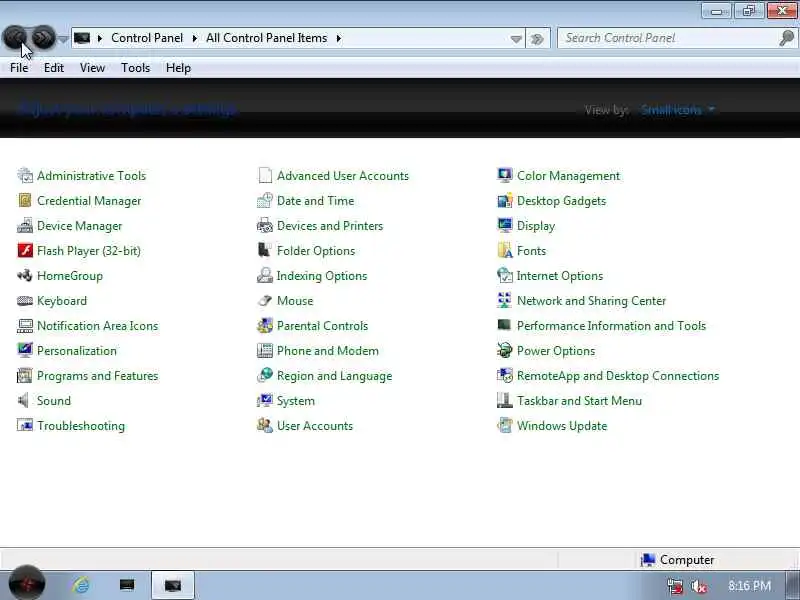Click the Date and Time icon
Viewport: 800px width, 600px height.
coord(265,201)
